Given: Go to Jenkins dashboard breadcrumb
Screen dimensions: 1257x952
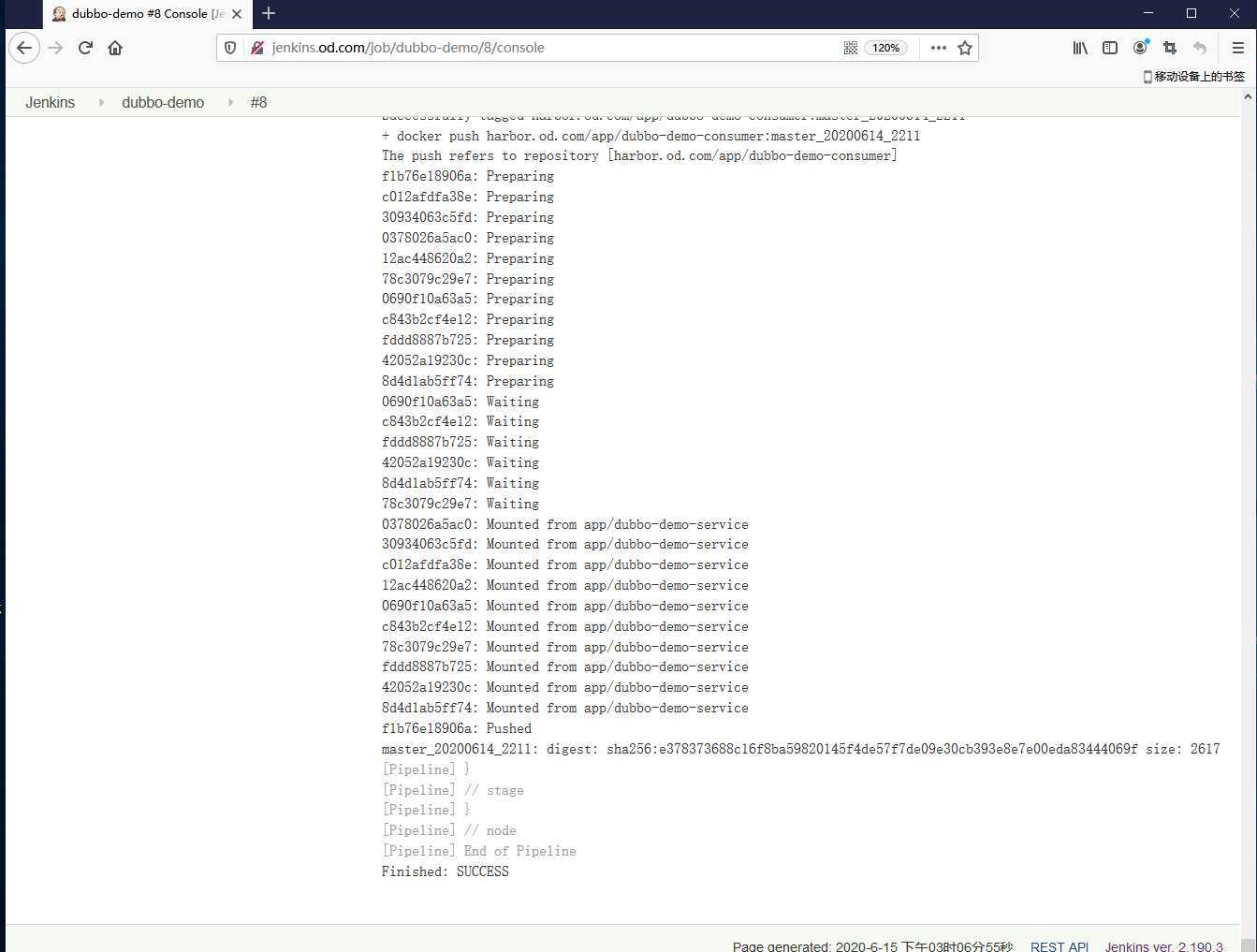Looking at the screenshot, I should pyautogui.click(x=50, y=103).
